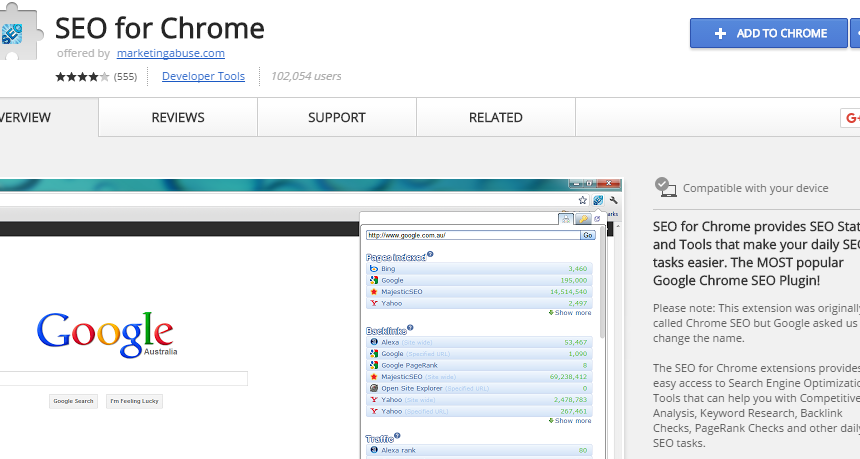Click the Alexa rank icon under Traffic

(x=374, y=450)
